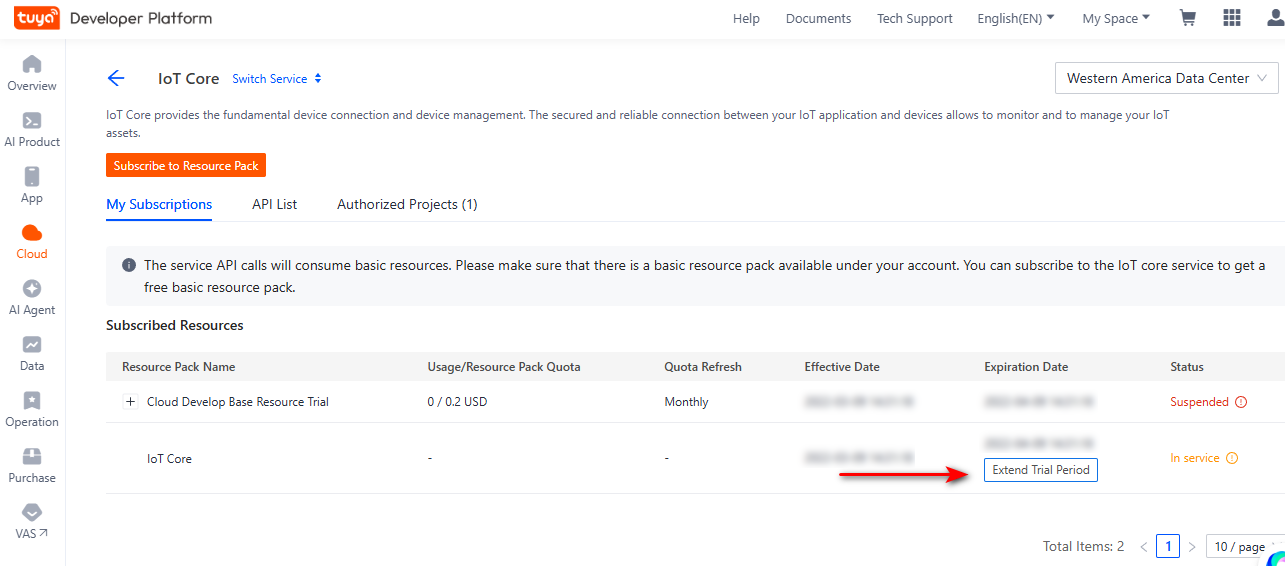Click the Status column header

click(1187, 367)
